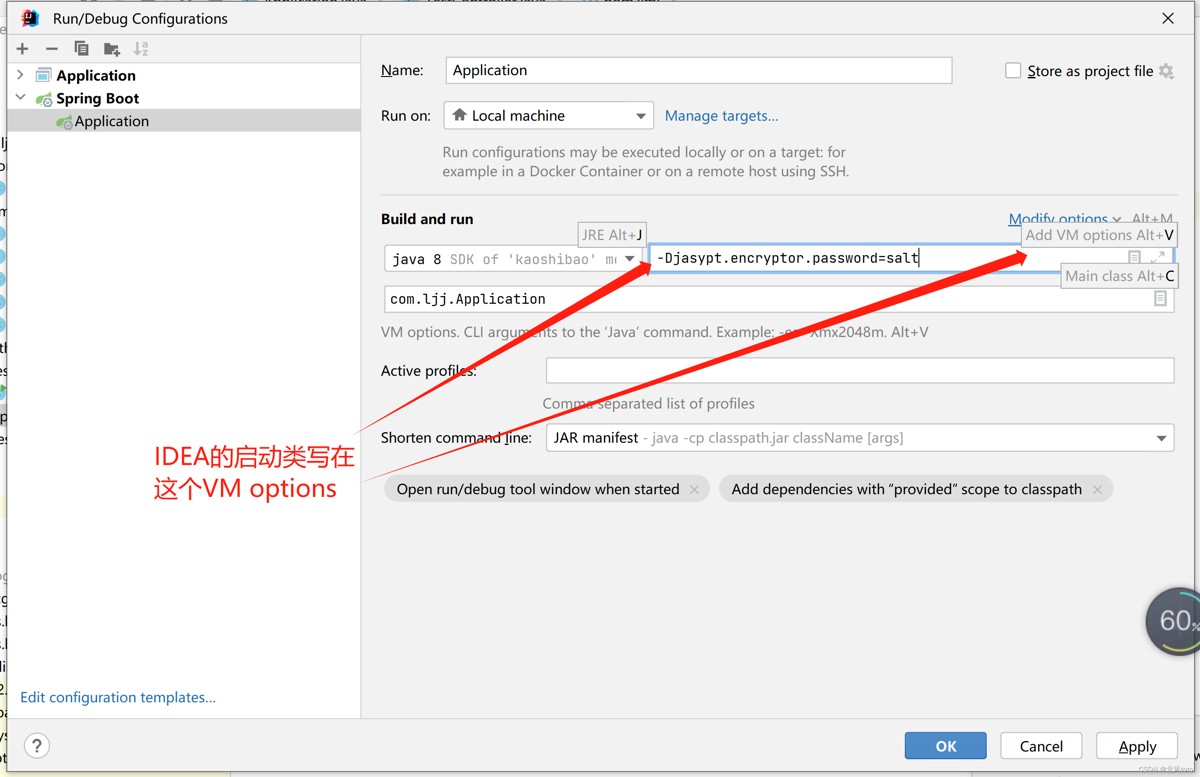Create a new configuration folder
This screenshot has width=1200, height=777.
click(x=111, y=49)
